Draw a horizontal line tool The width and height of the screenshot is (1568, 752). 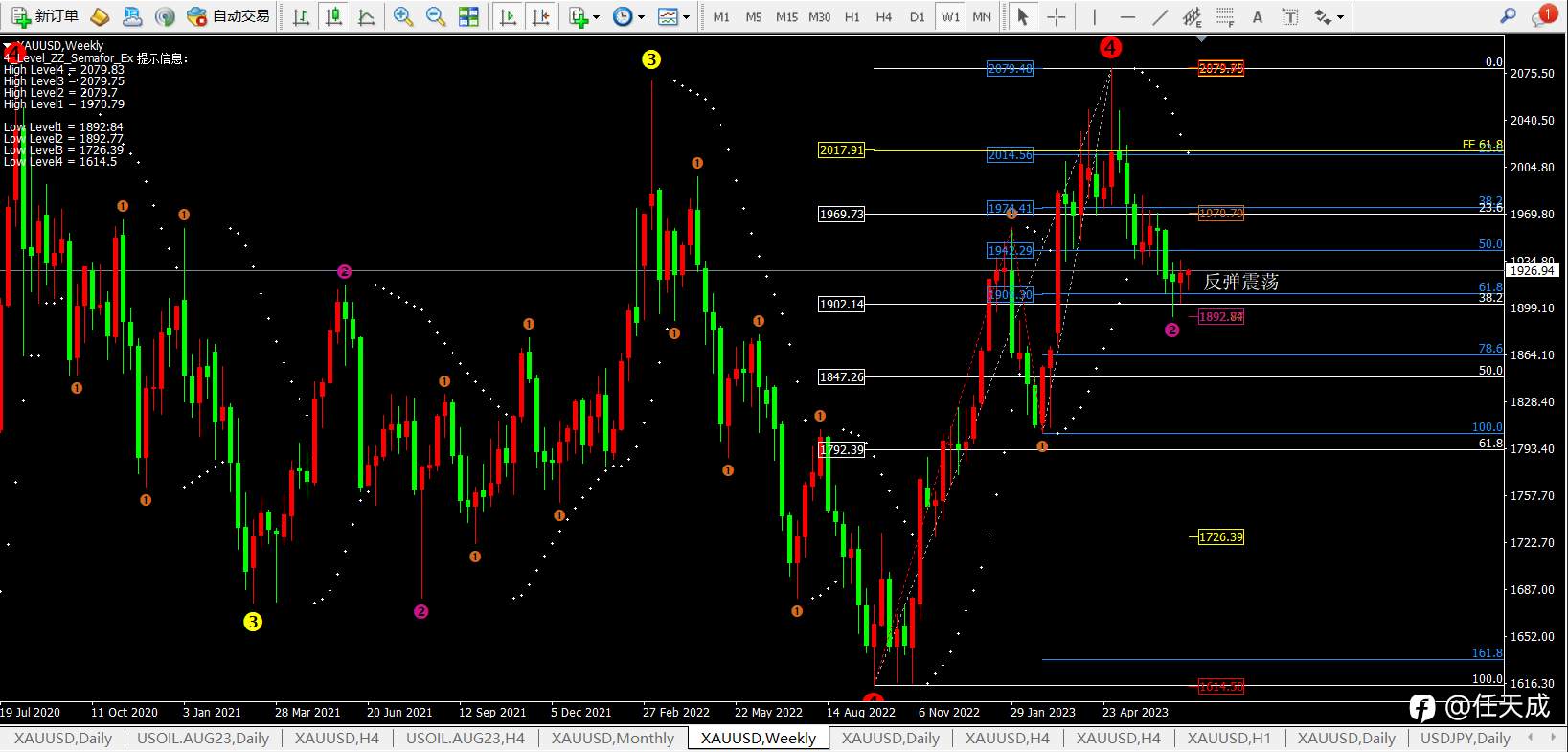1127,16
